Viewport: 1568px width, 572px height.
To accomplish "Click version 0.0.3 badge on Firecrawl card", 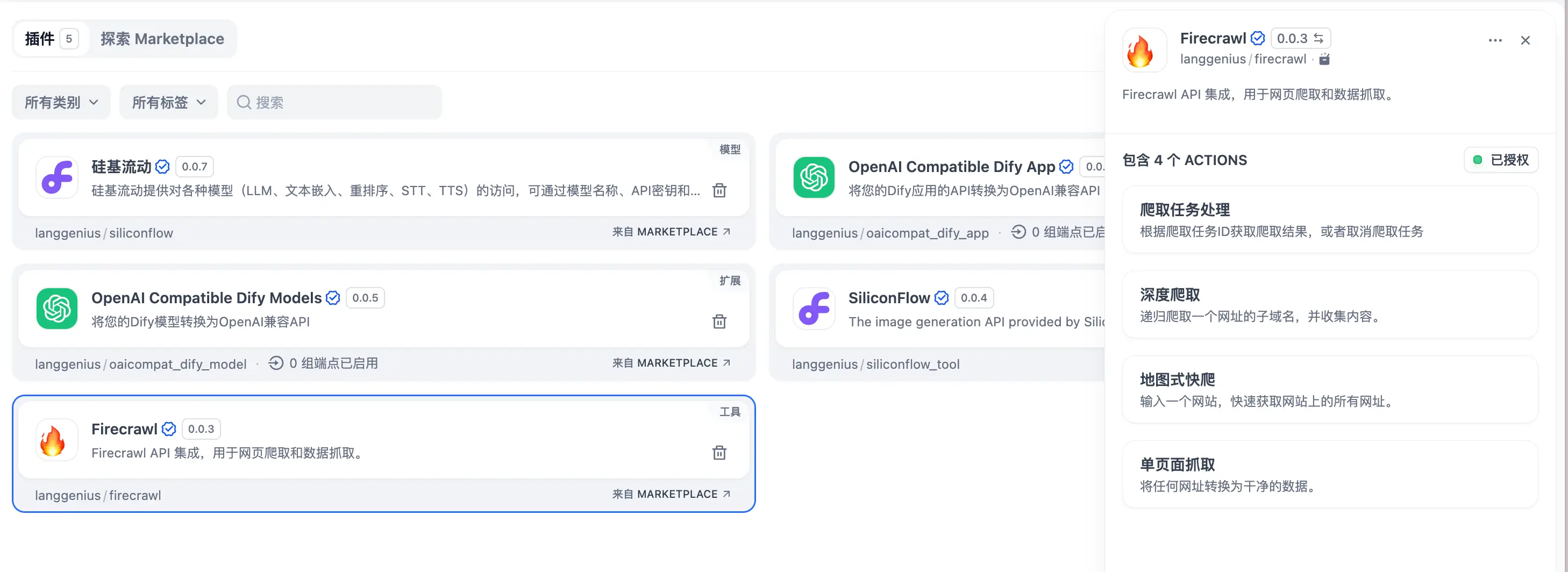I will point(201,429).
